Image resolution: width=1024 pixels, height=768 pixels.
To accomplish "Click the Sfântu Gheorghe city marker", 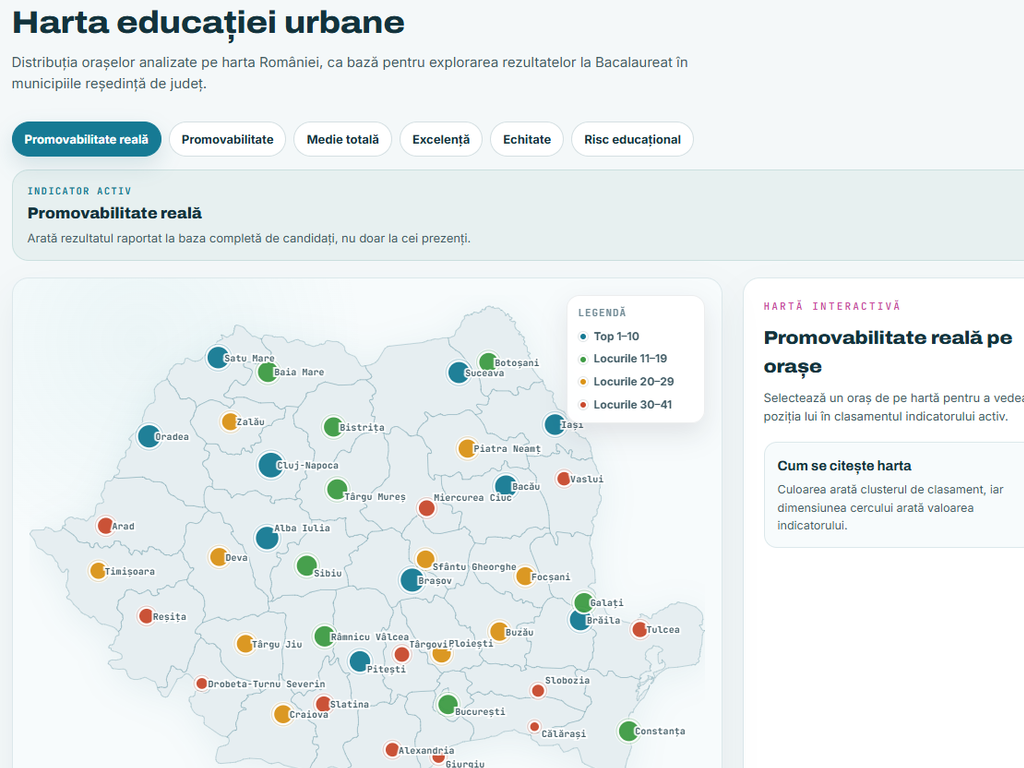I will (x=425, y=559).
